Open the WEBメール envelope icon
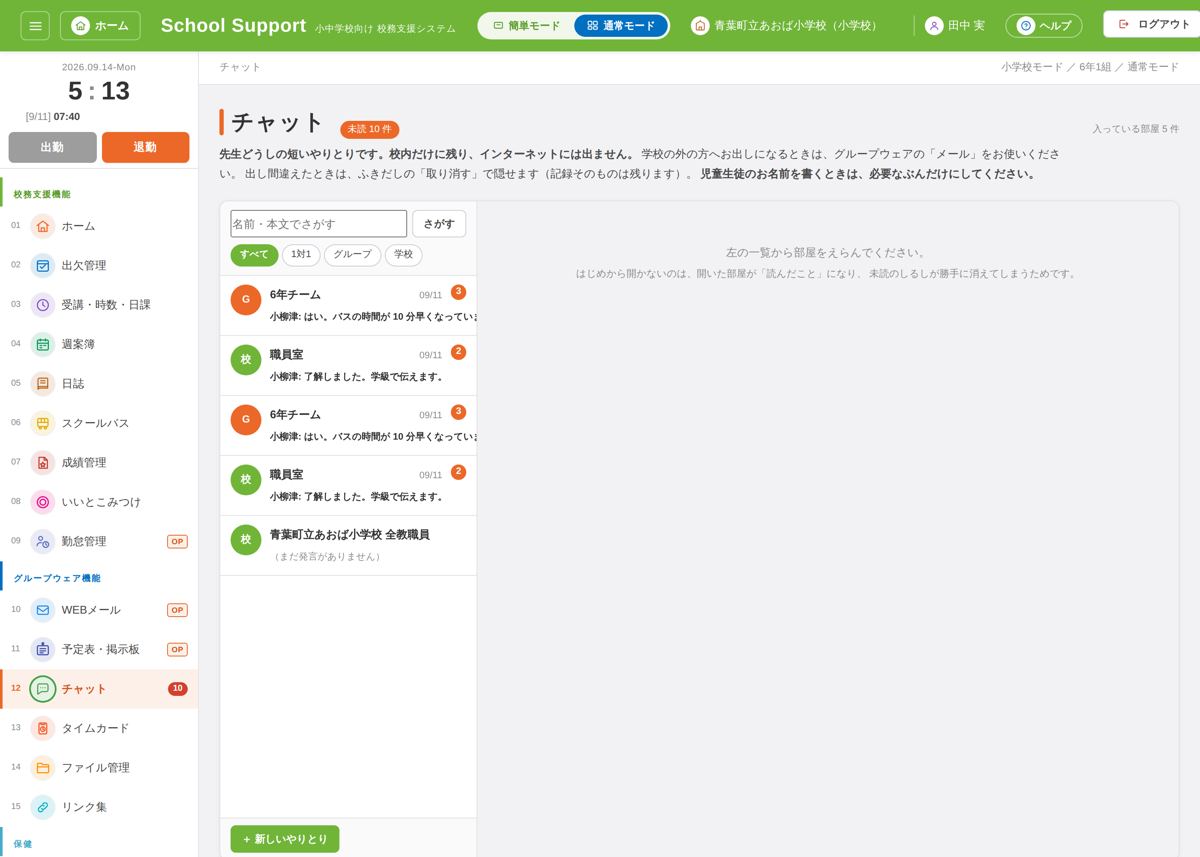 click(x=43, y=610)
